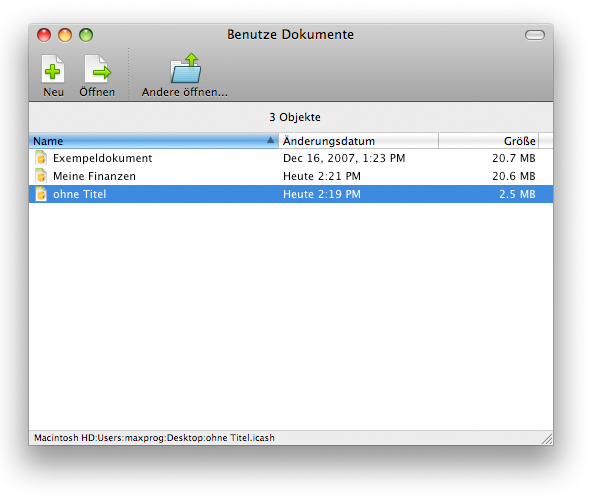Sort the list by Größe column

tap(489, 141)
